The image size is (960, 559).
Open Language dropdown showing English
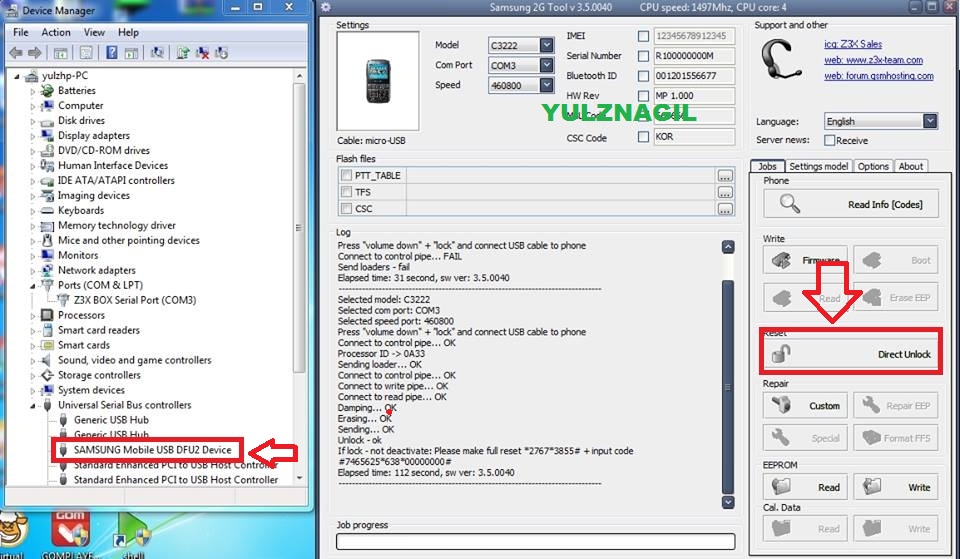click(930, 121)
